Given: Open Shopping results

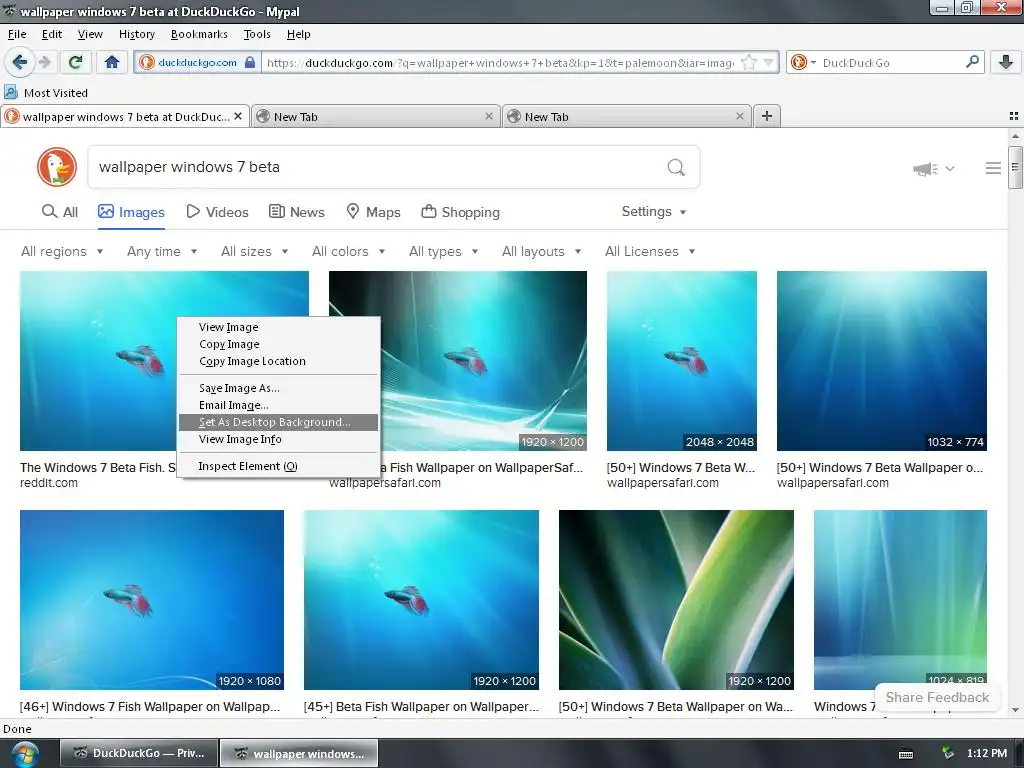Looking at the screenshot, I should [460, 212].
